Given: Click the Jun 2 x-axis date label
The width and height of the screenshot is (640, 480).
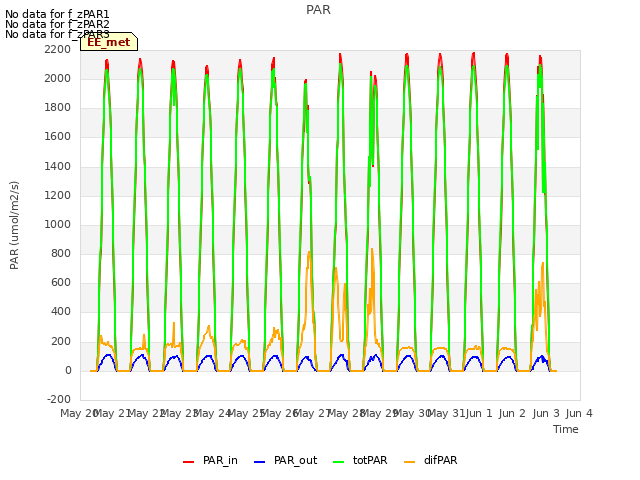Looking at the screenshot, I should [x=512, y=413].
